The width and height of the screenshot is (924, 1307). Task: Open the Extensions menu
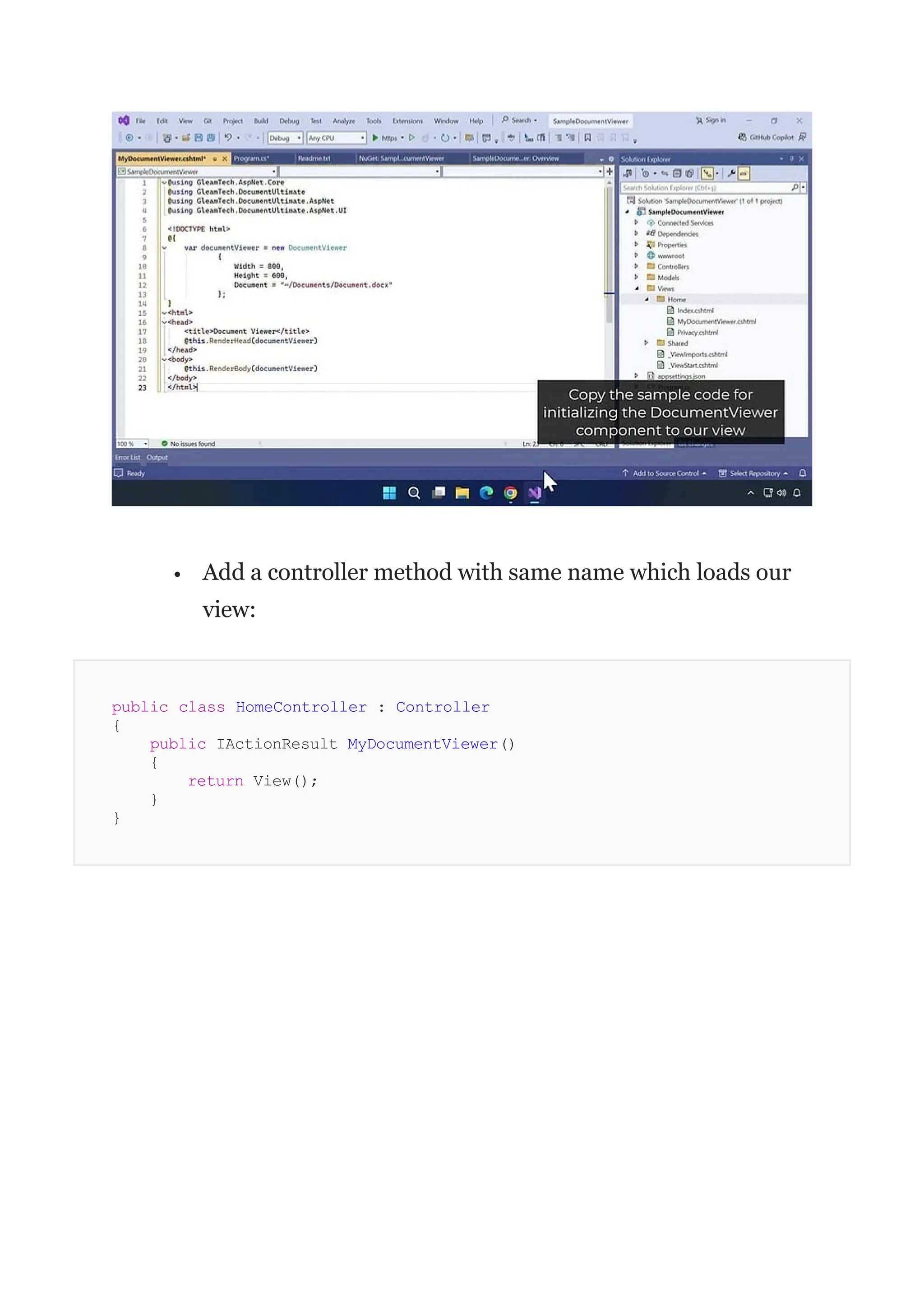tap(407, 121)
